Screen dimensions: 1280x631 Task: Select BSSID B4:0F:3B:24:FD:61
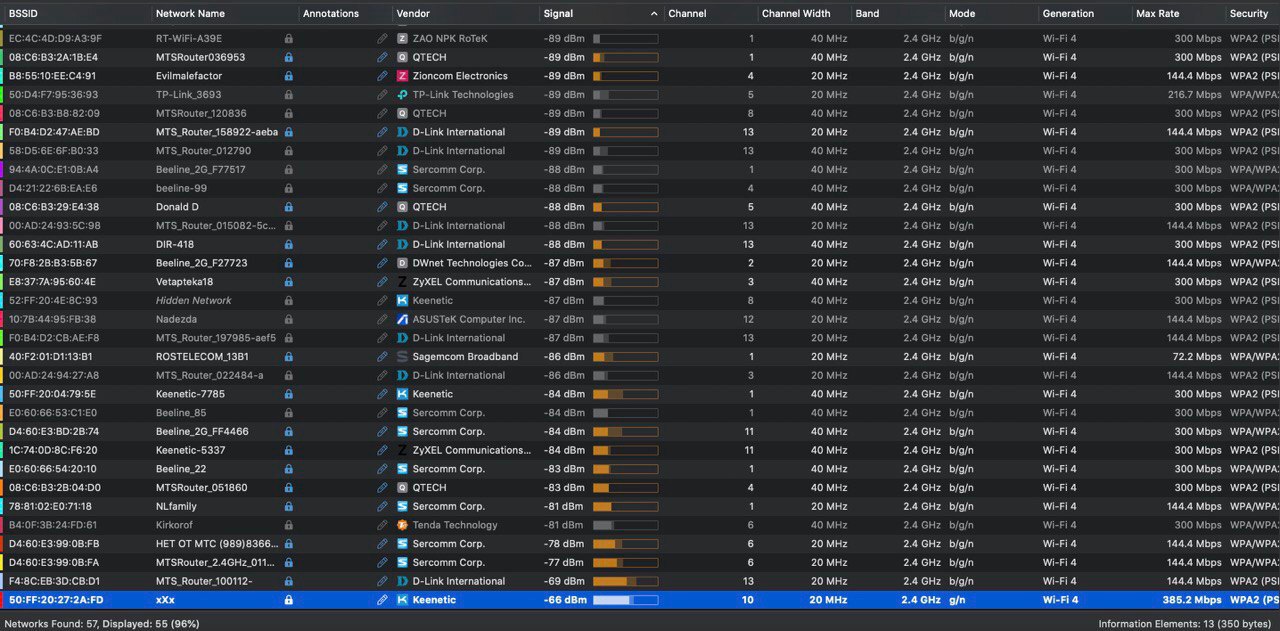(x=53, y=525)
